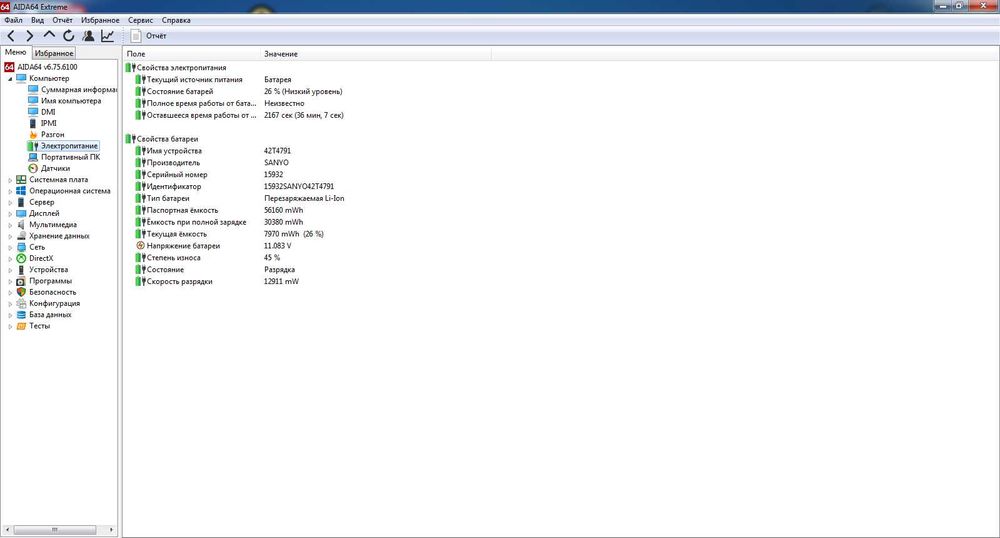Select the AIDA64 v6.75.6100 root node
1000x538 pixels.
[x=47, y=67]
